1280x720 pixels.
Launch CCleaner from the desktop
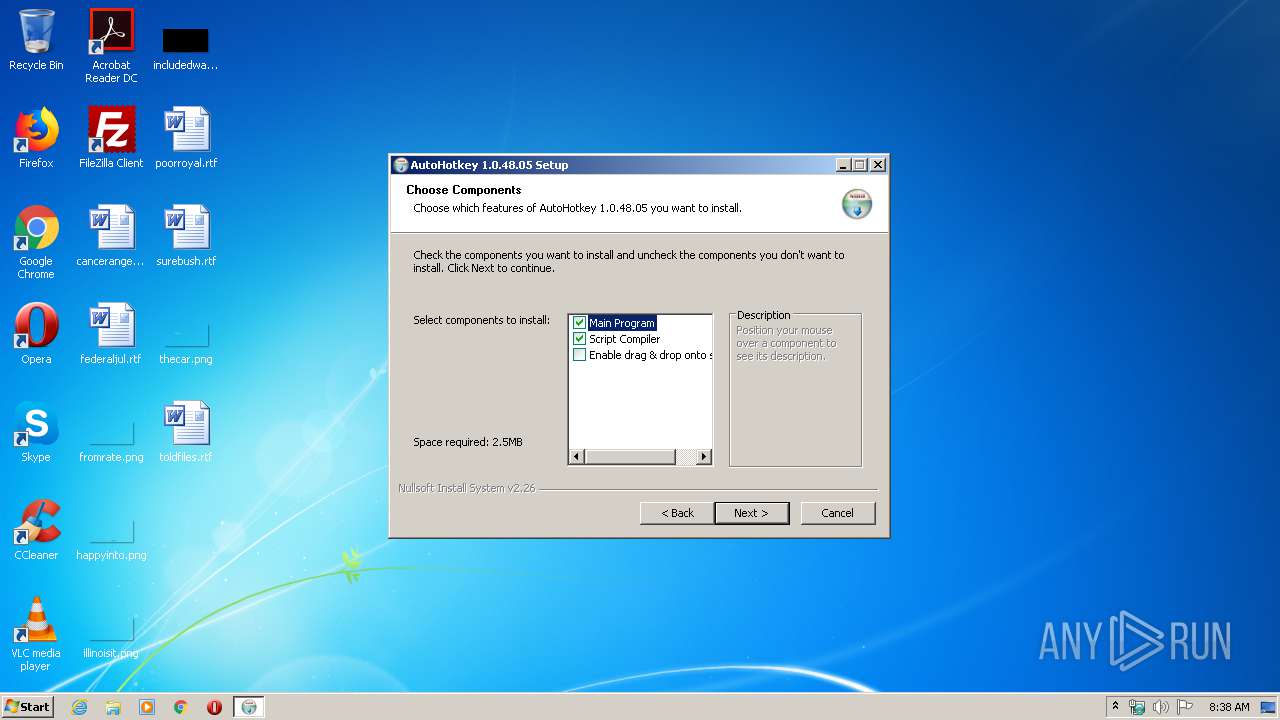[36, 530]
